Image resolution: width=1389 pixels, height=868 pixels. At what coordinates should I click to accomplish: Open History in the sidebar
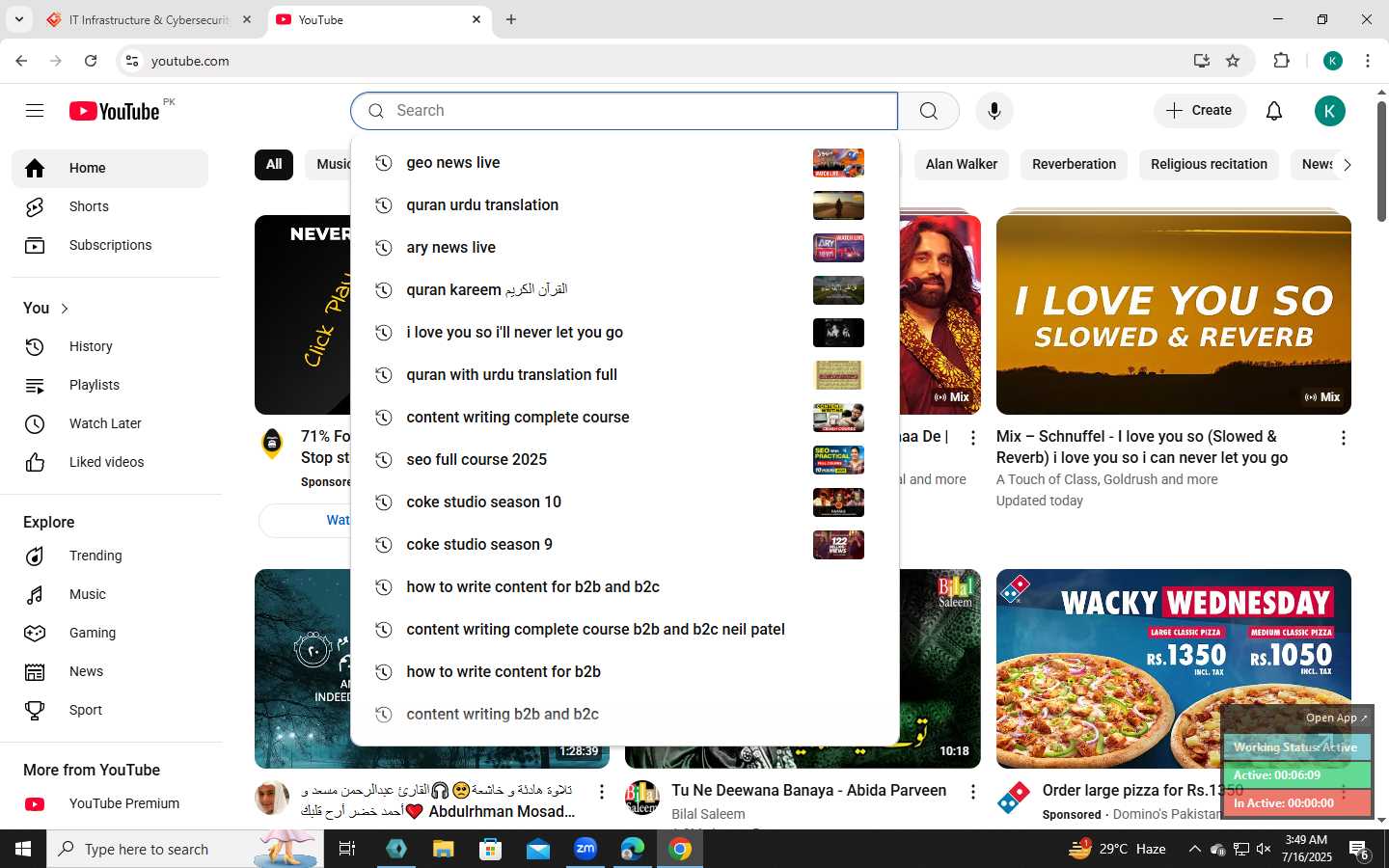pyautogui.click(x=110, y=346)
